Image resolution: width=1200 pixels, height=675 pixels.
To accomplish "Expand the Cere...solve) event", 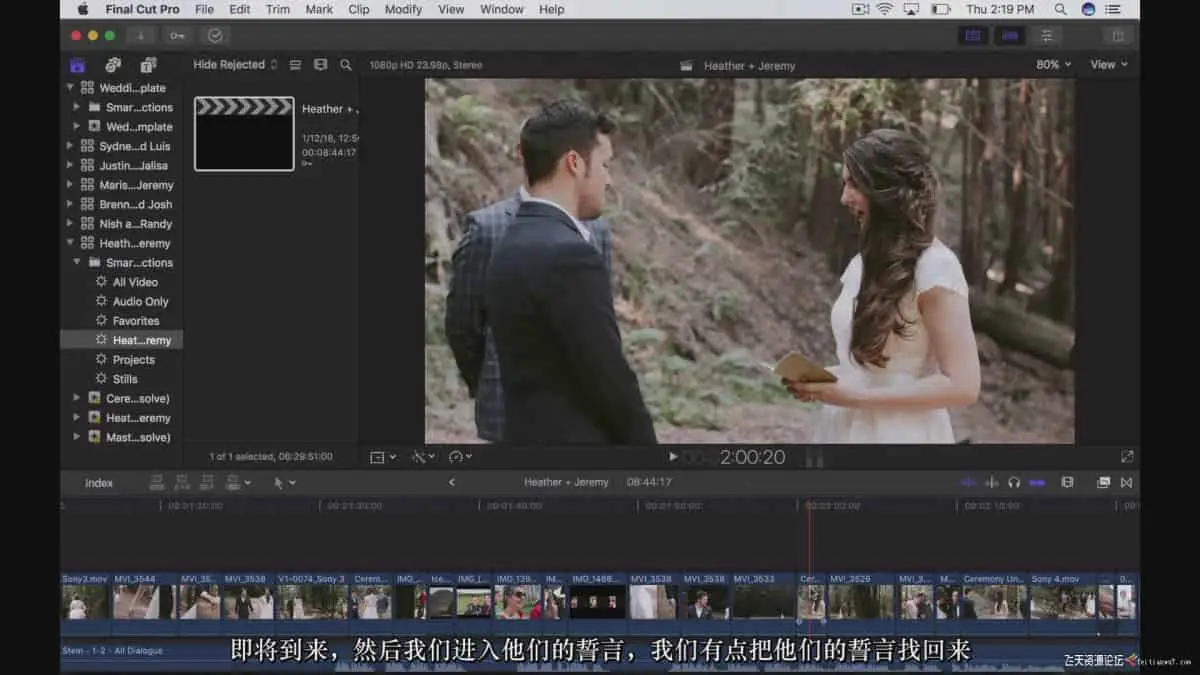I will [77, 398].
